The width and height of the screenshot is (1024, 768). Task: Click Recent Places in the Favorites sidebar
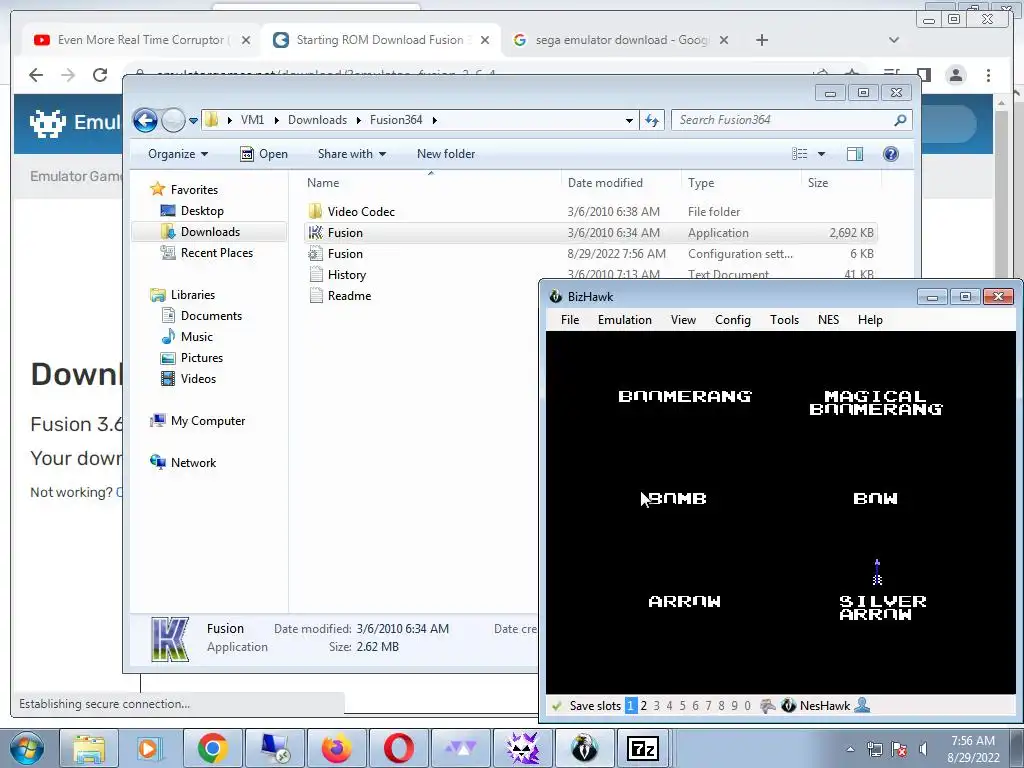coord(216,253)
